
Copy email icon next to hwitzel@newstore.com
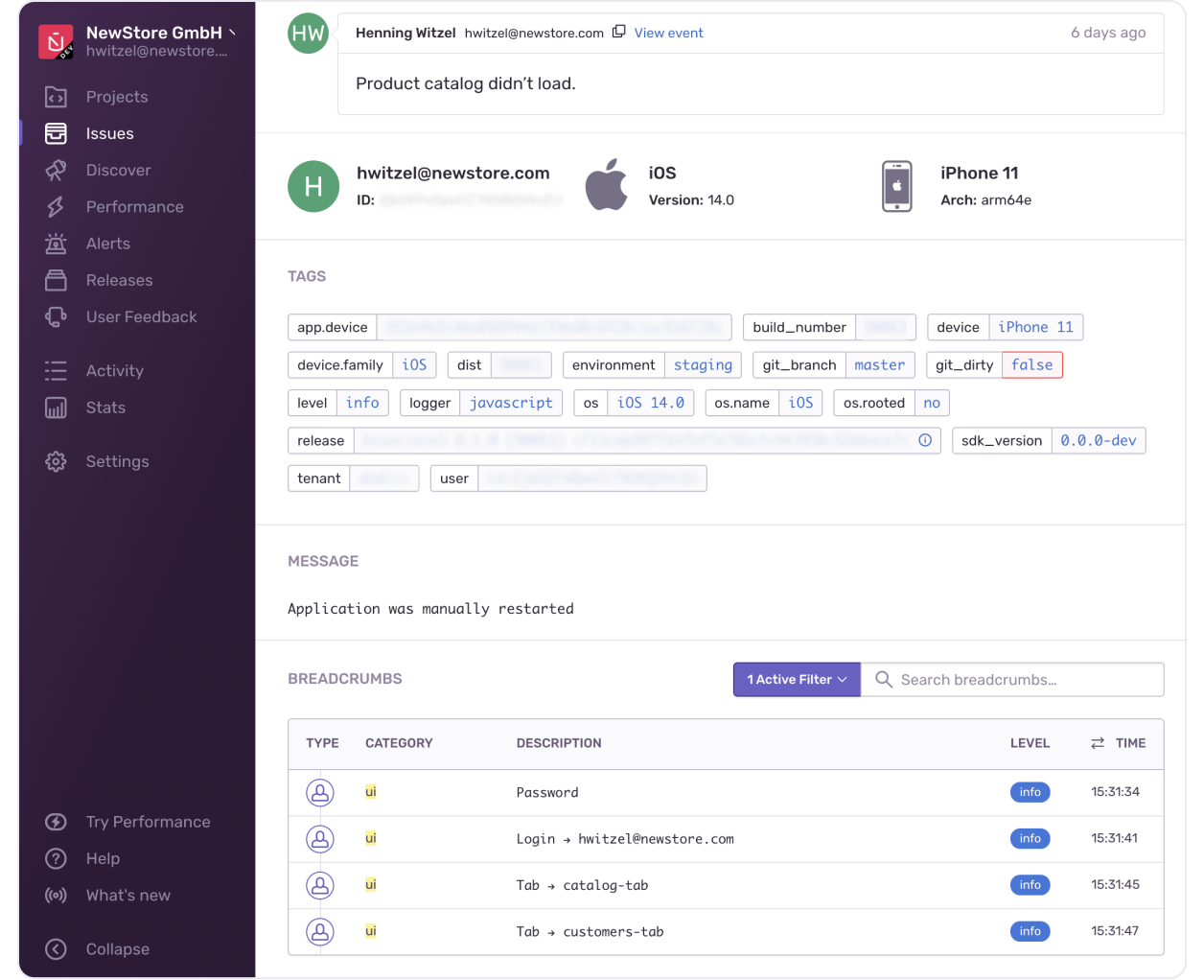tap(619, 32)
